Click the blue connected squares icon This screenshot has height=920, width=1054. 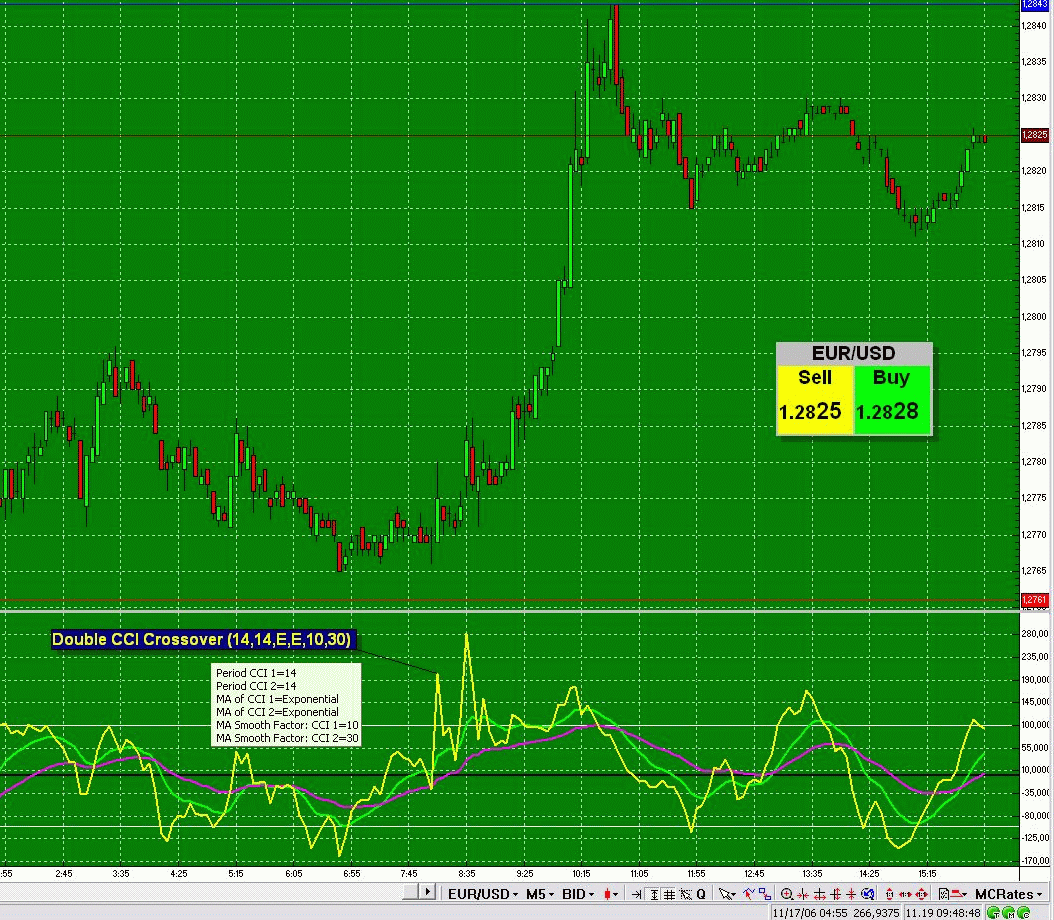tap(765, 894)
